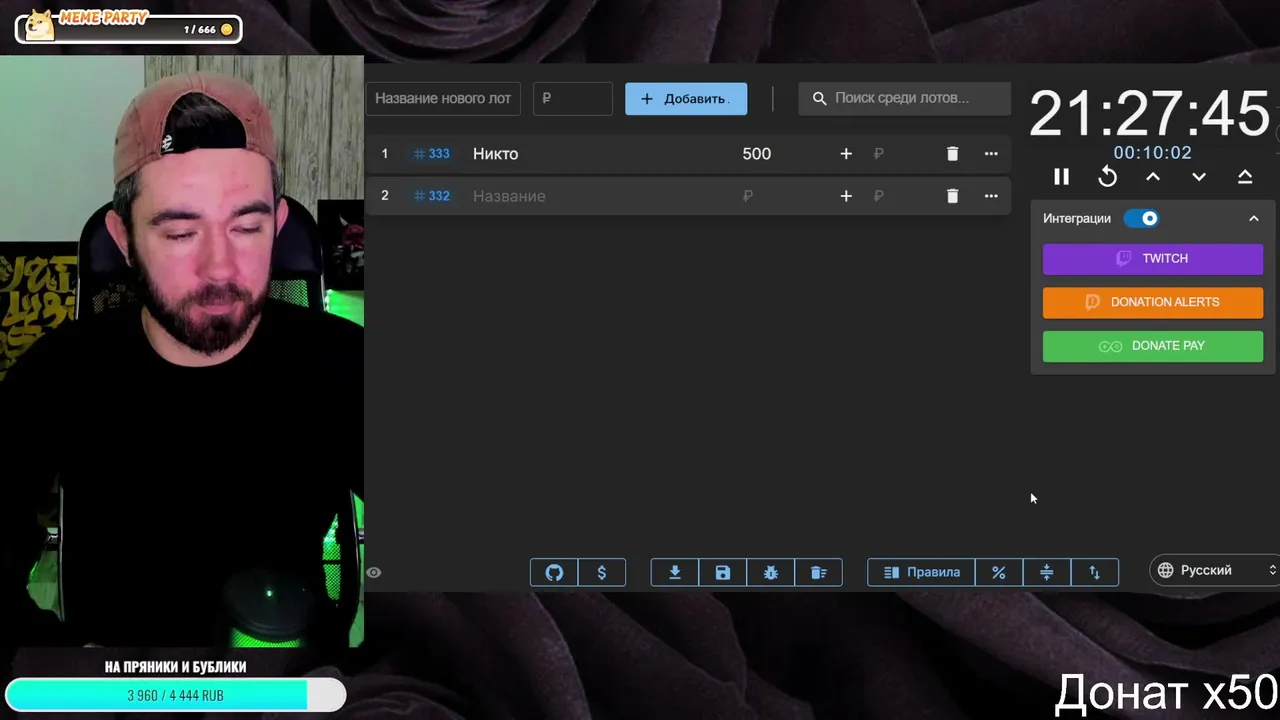Open more options for lot Никто
Image resolution: width=1280 pixels, height=720 pixels.
[991, 154]
